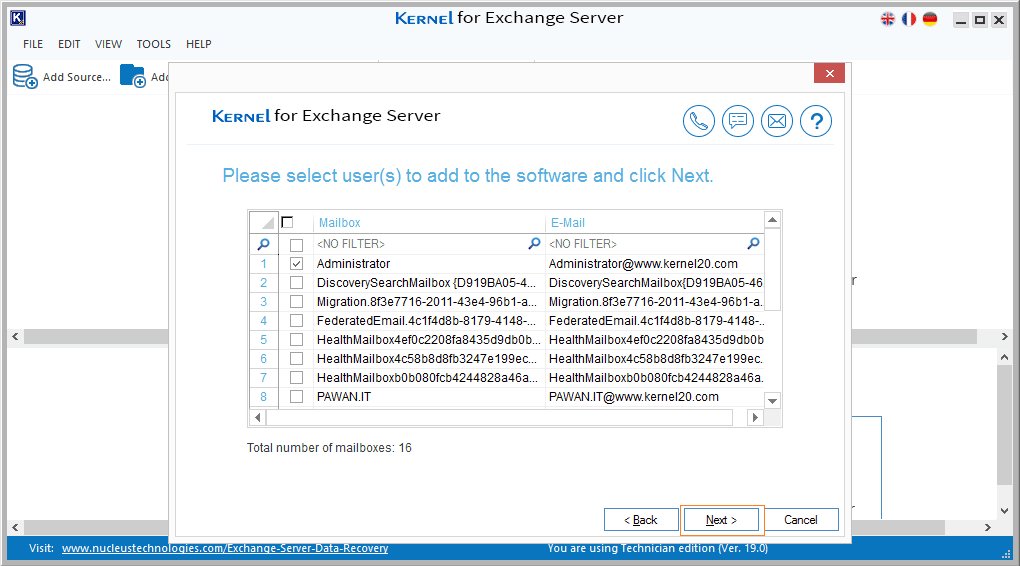
Task: Check the HealthMailboxb0b080fcb checkbox
Action: coord(297,377)
